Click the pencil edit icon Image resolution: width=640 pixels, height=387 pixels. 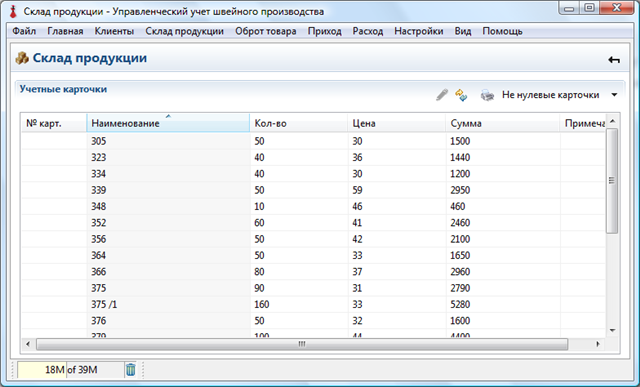pos(442,95)
